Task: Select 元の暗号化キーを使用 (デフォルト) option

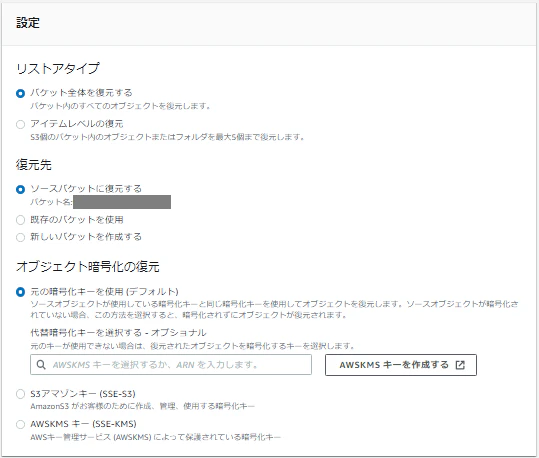Action: pos(20,292)
